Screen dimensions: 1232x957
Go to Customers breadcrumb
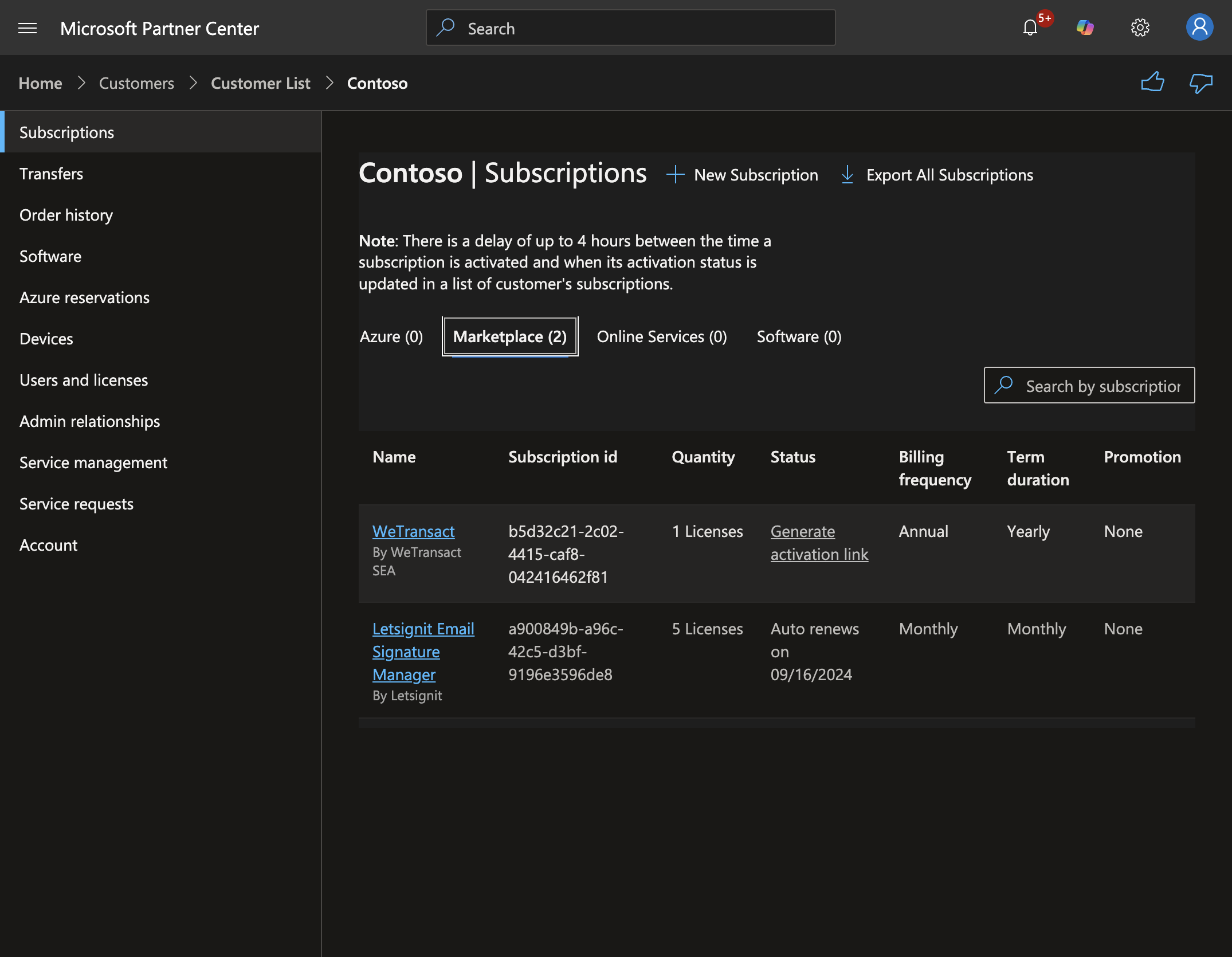coord(136,83)
